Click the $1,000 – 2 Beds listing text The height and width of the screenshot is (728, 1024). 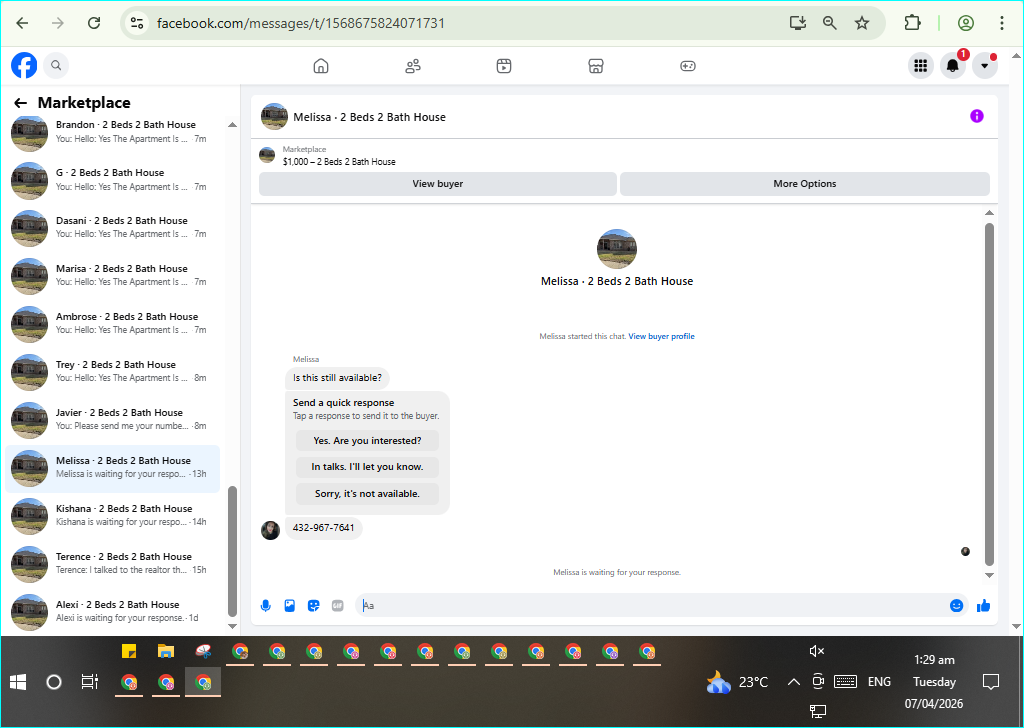point(339,162)
